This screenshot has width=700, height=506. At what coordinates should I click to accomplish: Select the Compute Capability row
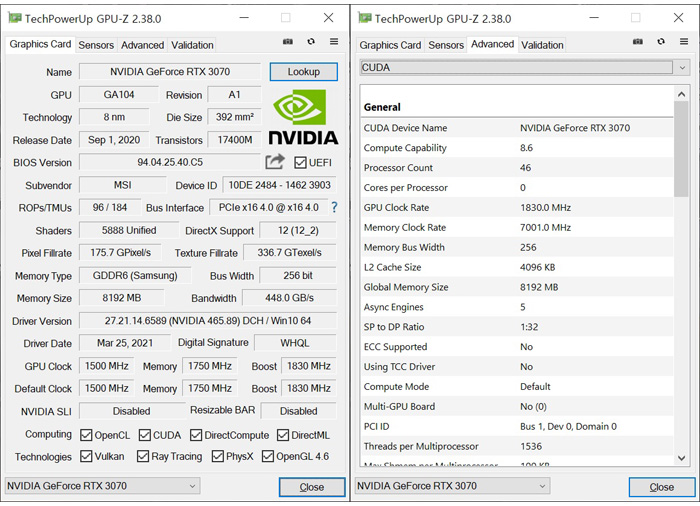click(517, 148)
